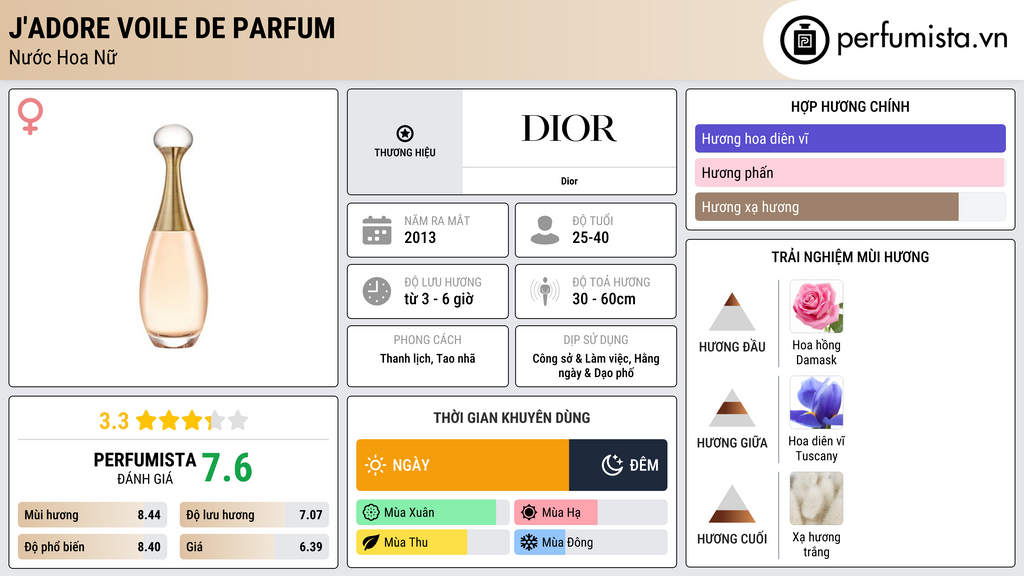This screenshot has height=576, width=1024.
Task: Toggle the Mùa Thu season option
Action: tap(411, 541)
